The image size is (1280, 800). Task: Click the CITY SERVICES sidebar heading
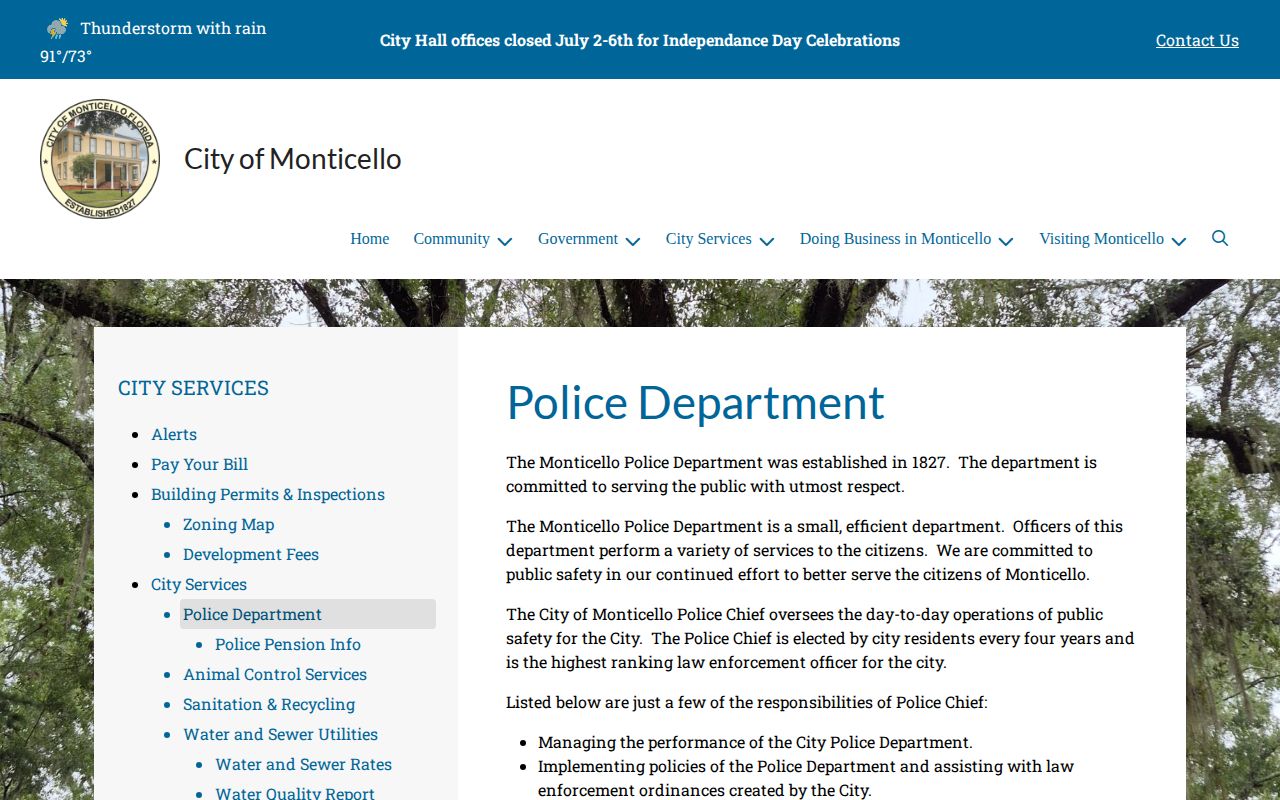[193, 388]
